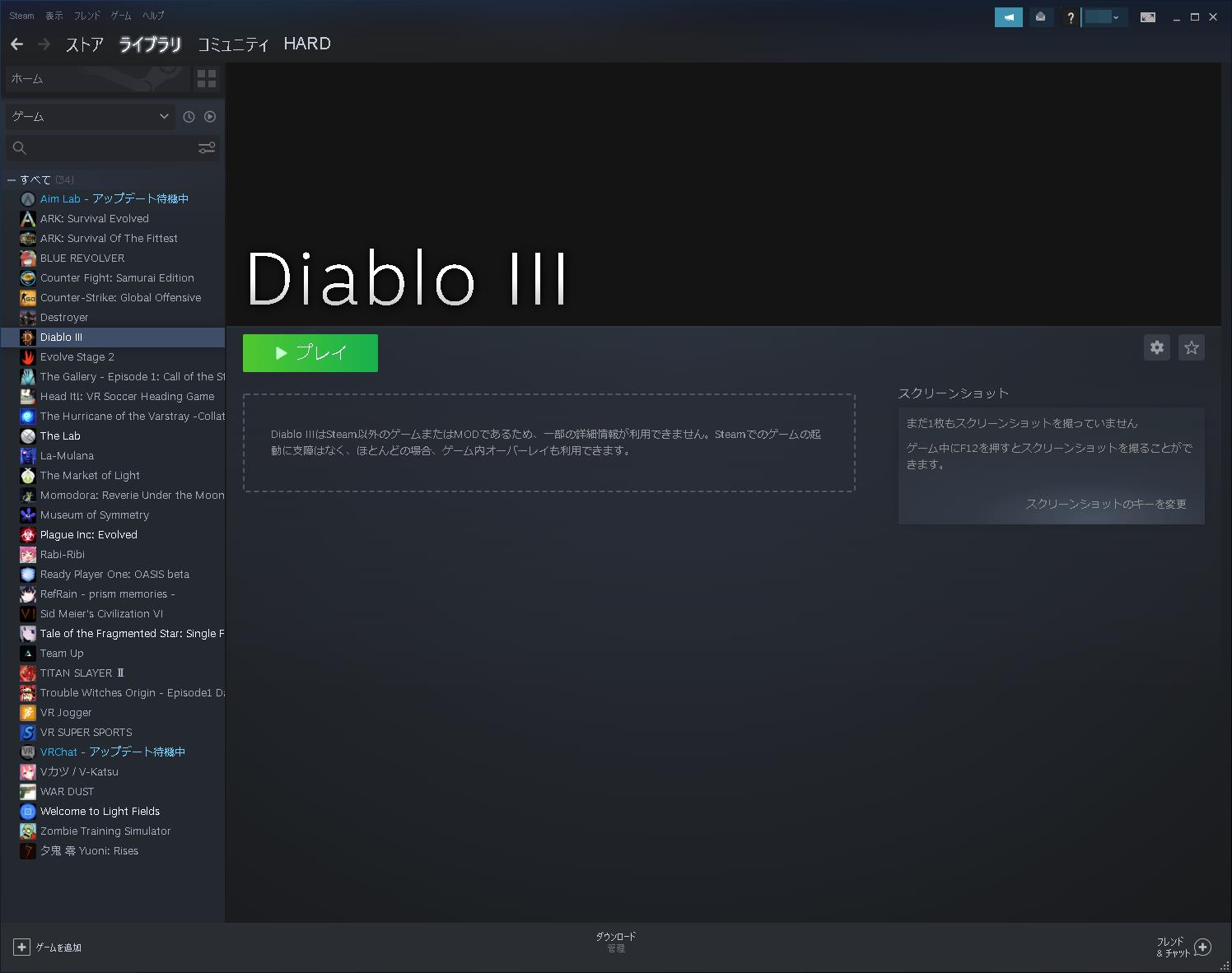Click the The Lab game icon
The image size is (1232, 973).
pos(28,436)
